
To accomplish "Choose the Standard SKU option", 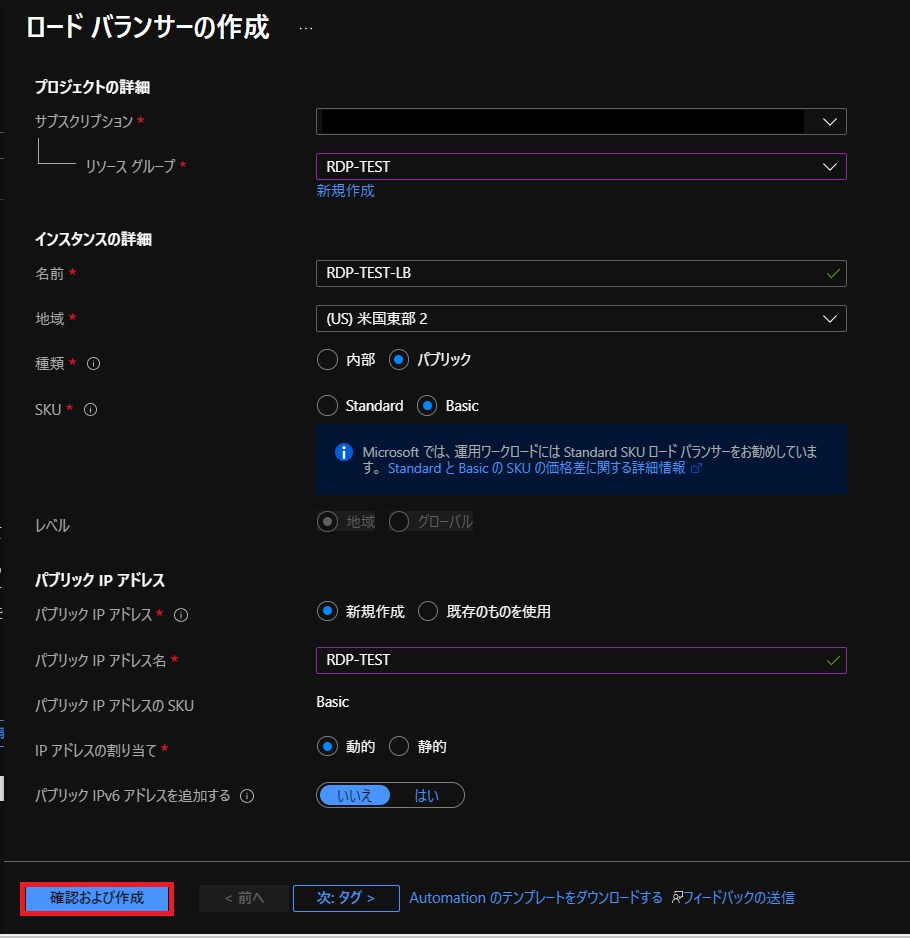I will point(327,406).
